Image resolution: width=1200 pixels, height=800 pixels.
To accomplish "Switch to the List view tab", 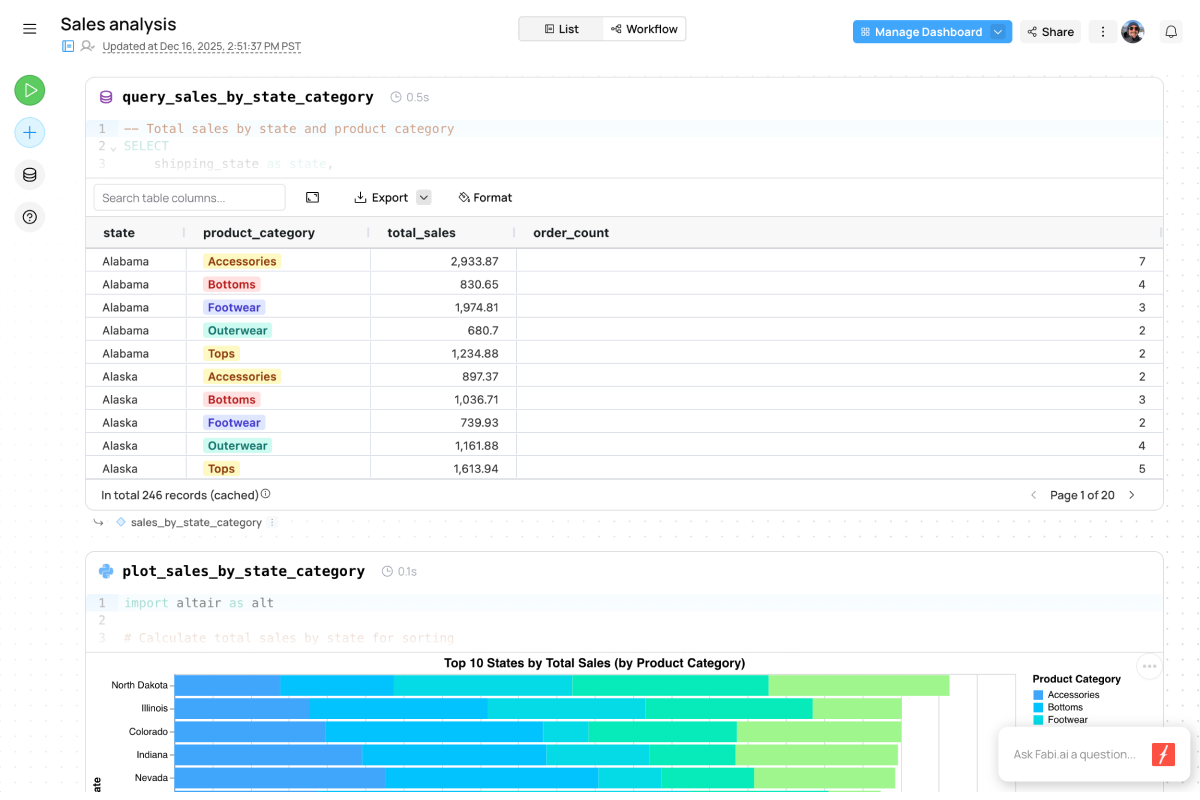I will (x=561, y=29).
